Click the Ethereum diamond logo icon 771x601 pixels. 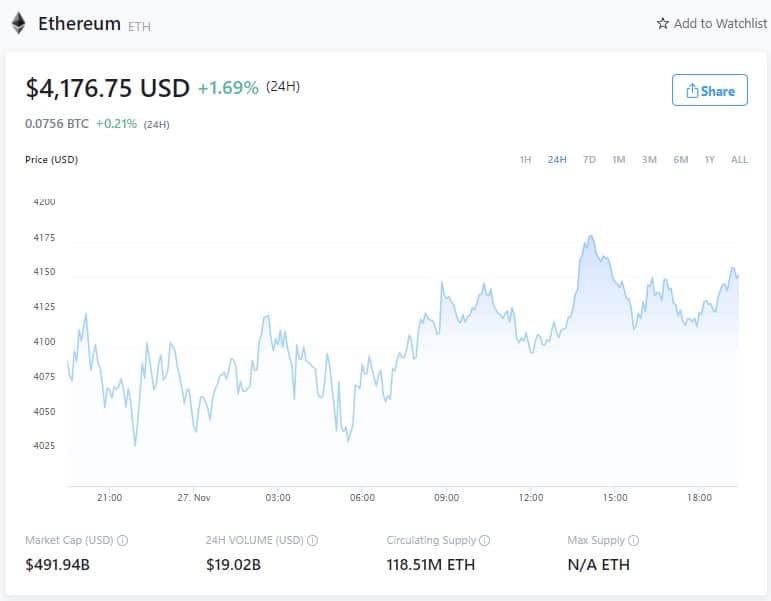(x=19, y=23)
